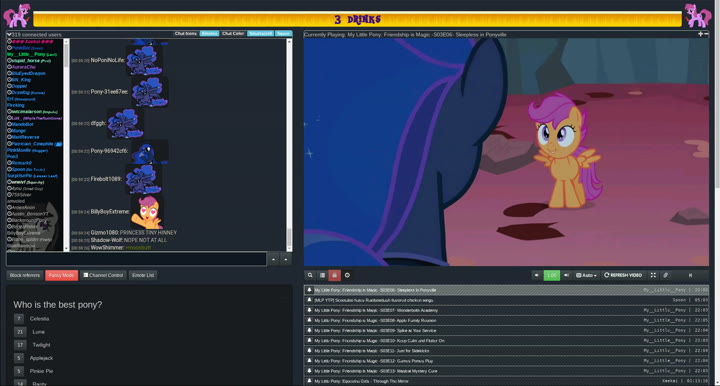Skip to the next video icon

(x=690, y=275)
